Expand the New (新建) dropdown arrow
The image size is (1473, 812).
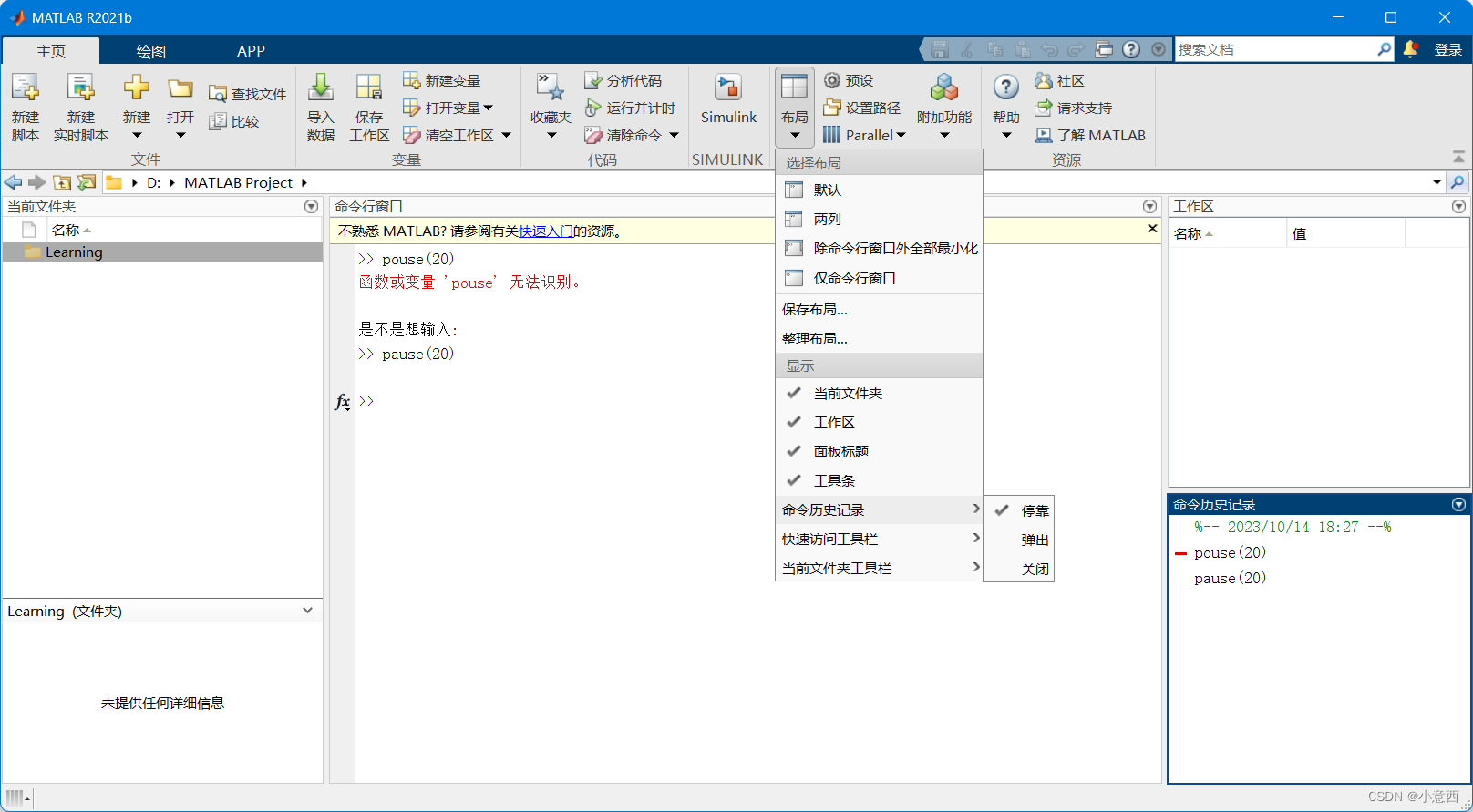(137, 136)
